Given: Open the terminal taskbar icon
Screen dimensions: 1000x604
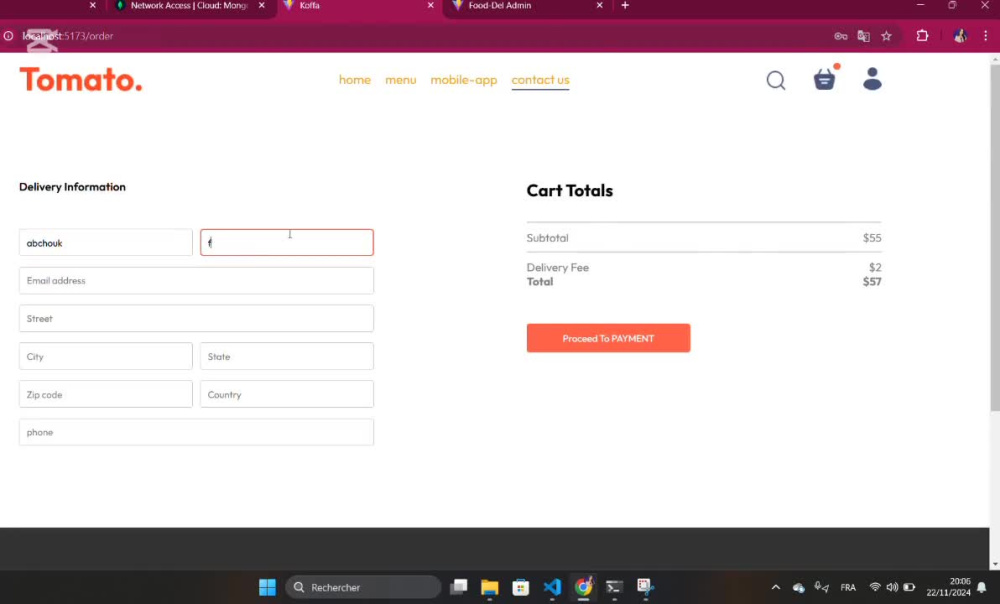Looking at the screenshot, I should pyautogui.click(x=614, y=587).
